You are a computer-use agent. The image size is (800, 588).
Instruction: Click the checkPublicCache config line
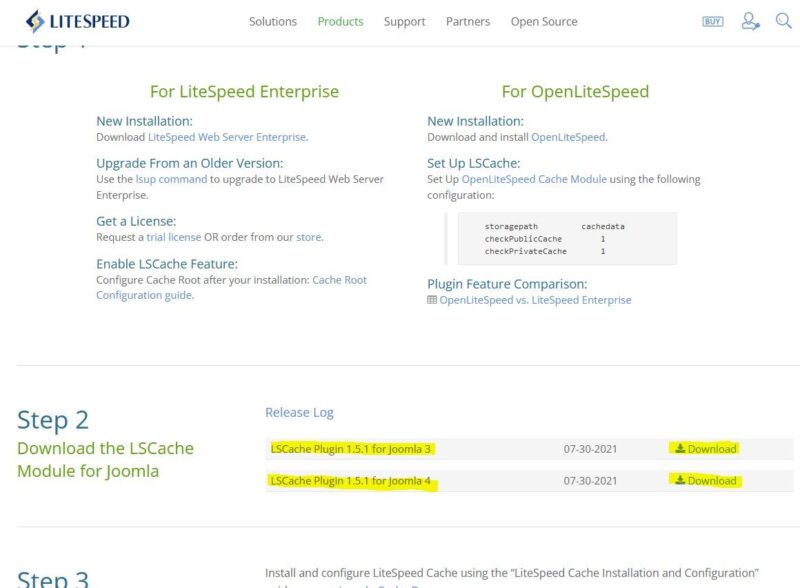tap(545, 239)
